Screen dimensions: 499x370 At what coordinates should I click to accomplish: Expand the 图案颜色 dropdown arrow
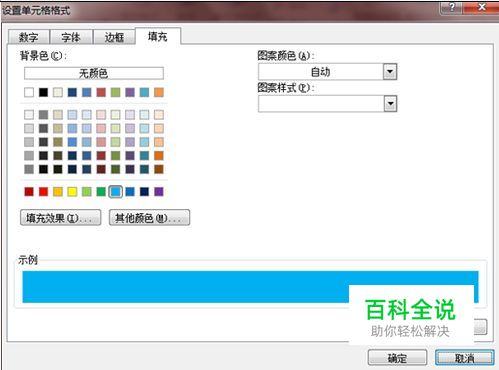pyautogui.click(x=390, y=72)
